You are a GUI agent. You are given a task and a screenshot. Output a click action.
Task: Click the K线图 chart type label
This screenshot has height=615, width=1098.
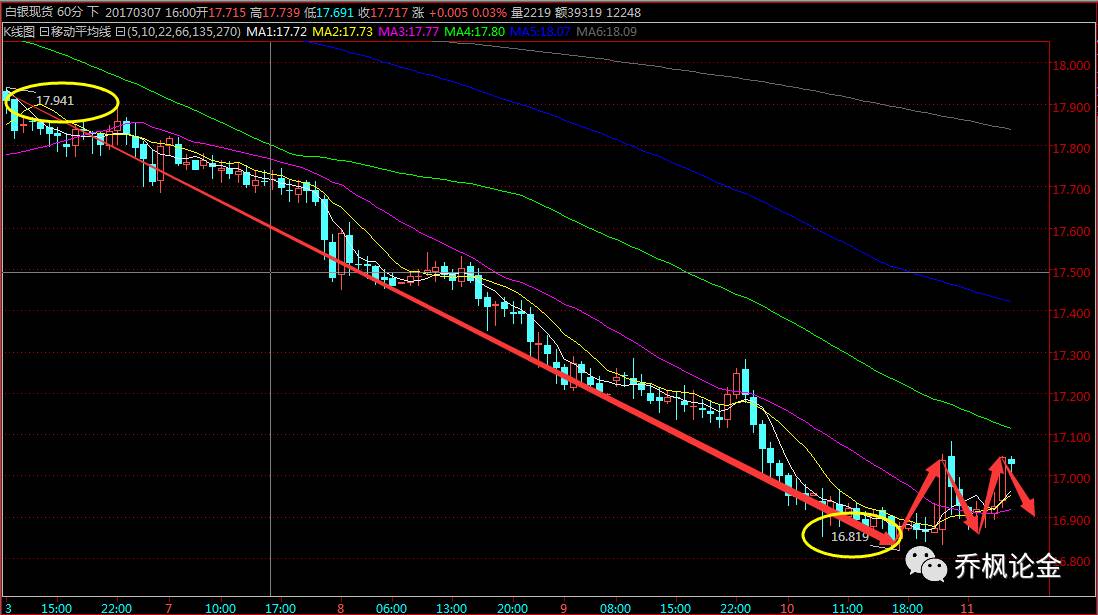tap(19, 32)
